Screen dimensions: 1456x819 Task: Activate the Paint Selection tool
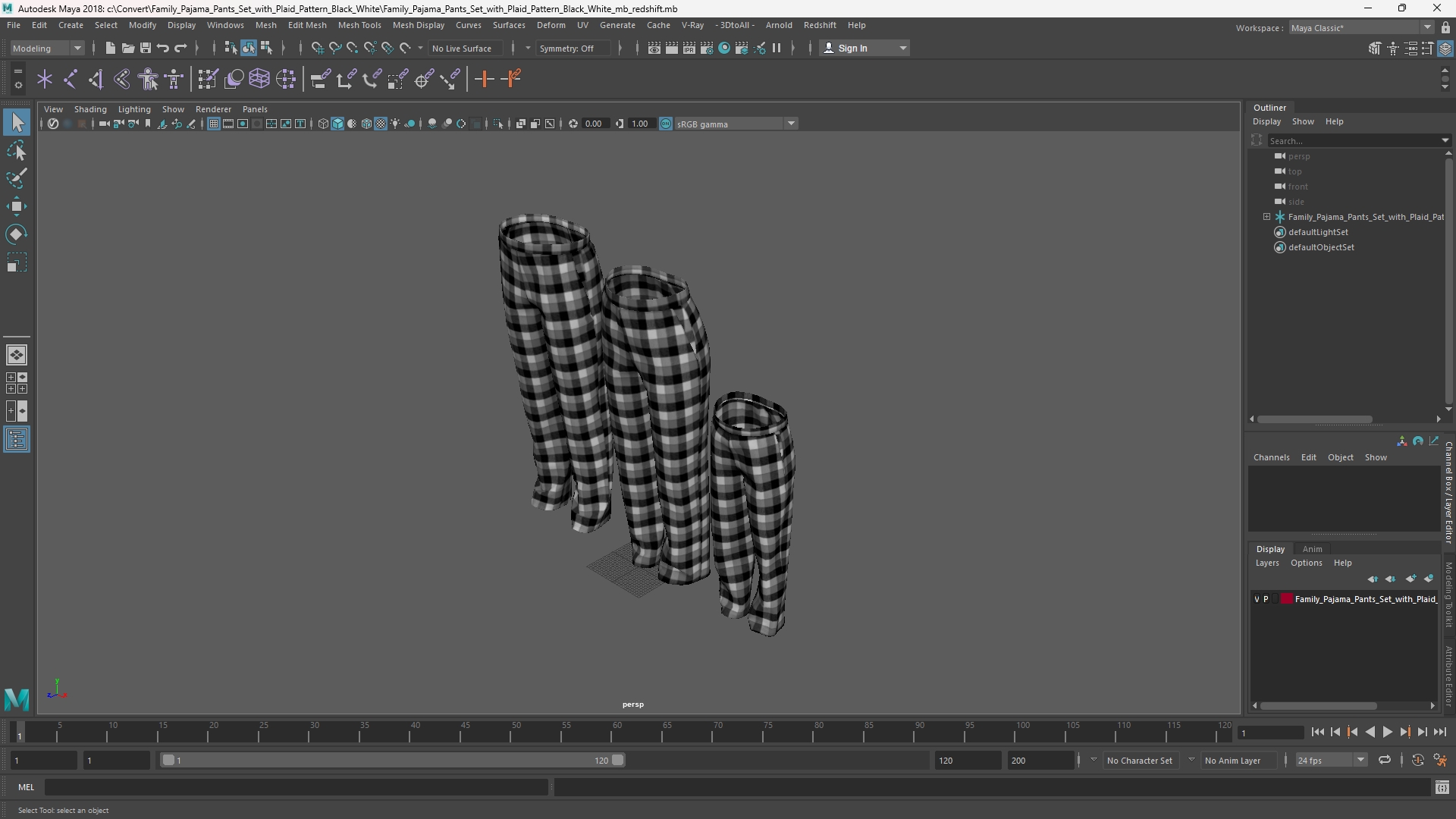point(17,179)
